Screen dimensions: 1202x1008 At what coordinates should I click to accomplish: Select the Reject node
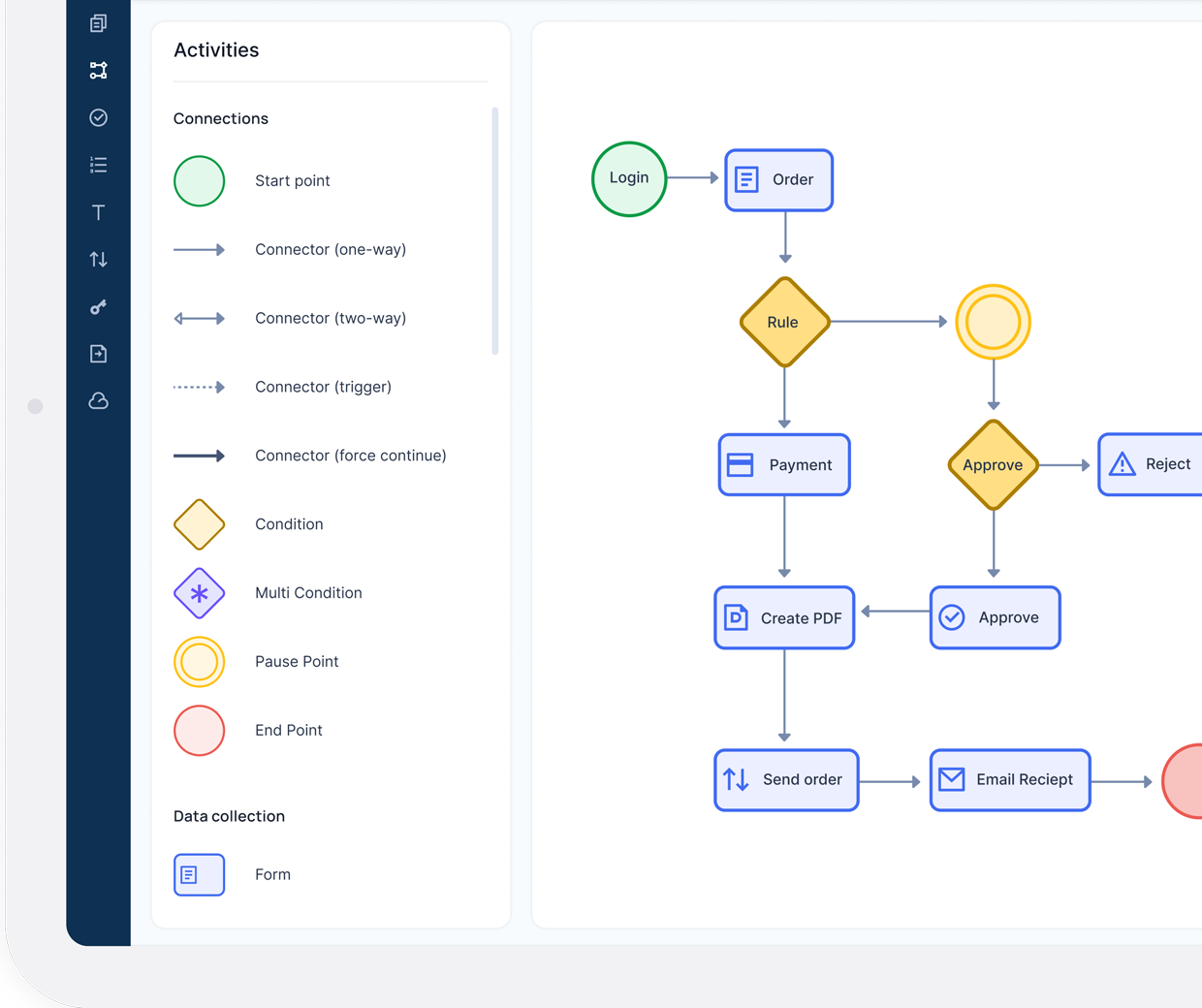click(1151, 465)
